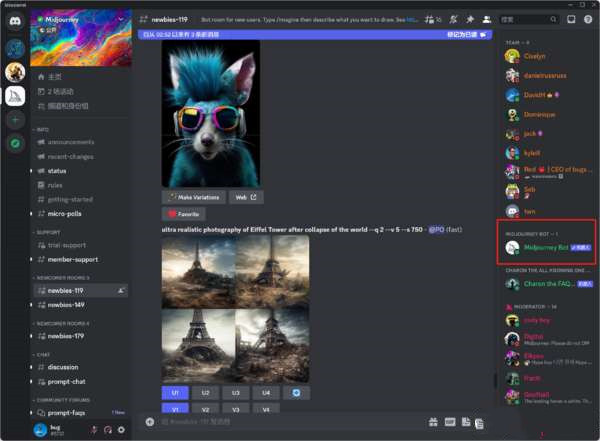Open the GIF picker icon
The image size is (600, 441).
click(450, 422)
